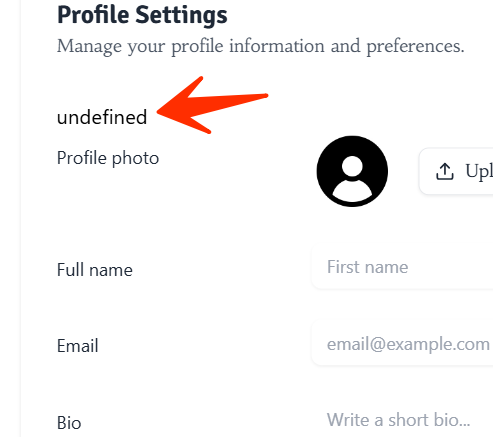Screen dimensions: 493x437
Task: Click the red arrow annotation
Action: 212,105
